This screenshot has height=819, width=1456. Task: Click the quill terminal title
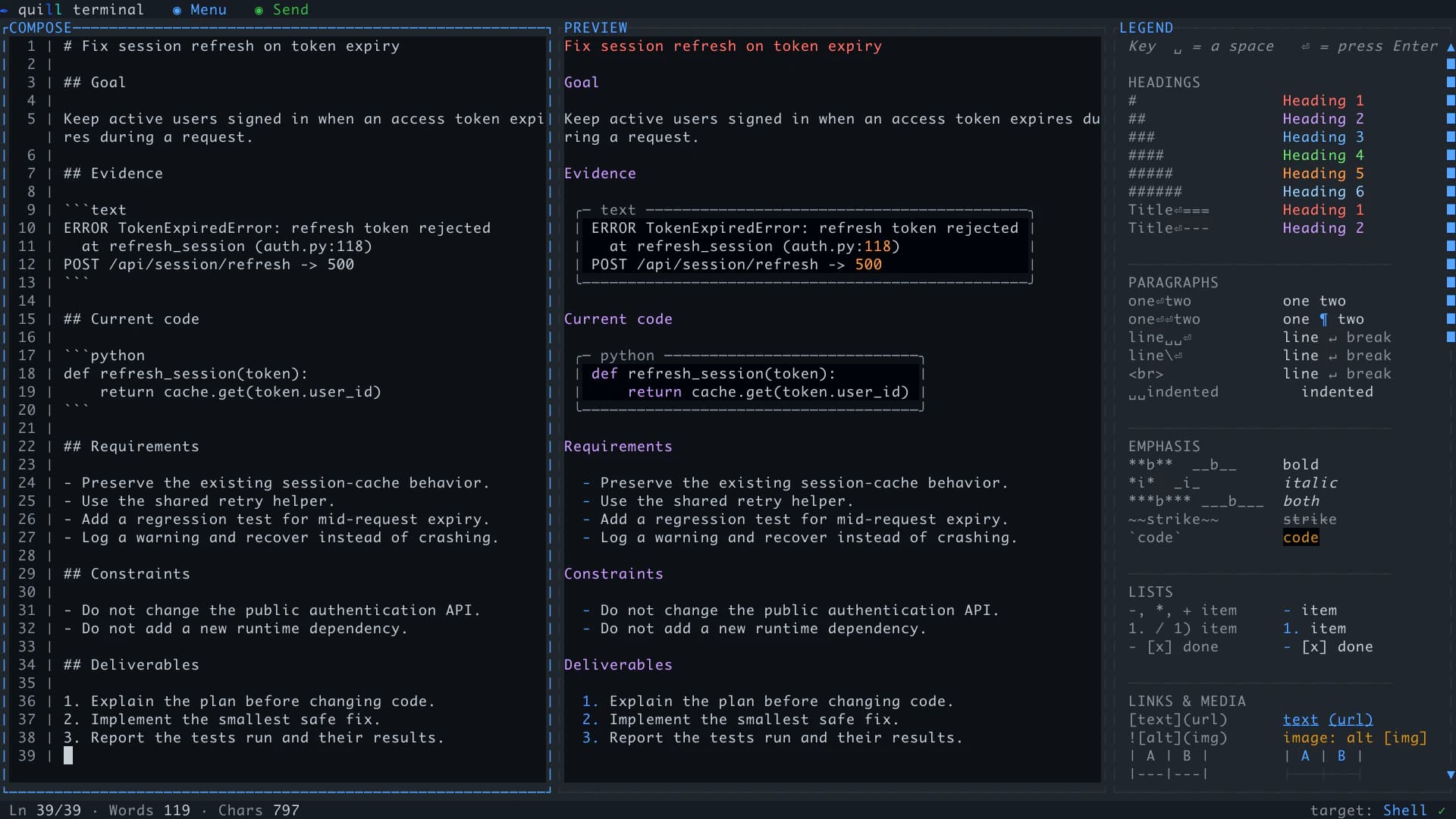(x=80, y=10)
